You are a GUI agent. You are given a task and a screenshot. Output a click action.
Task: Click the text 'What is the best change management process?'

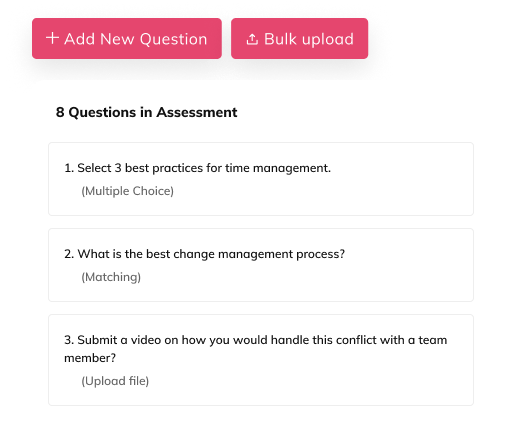pyautogui.click(x=211, y=254)
